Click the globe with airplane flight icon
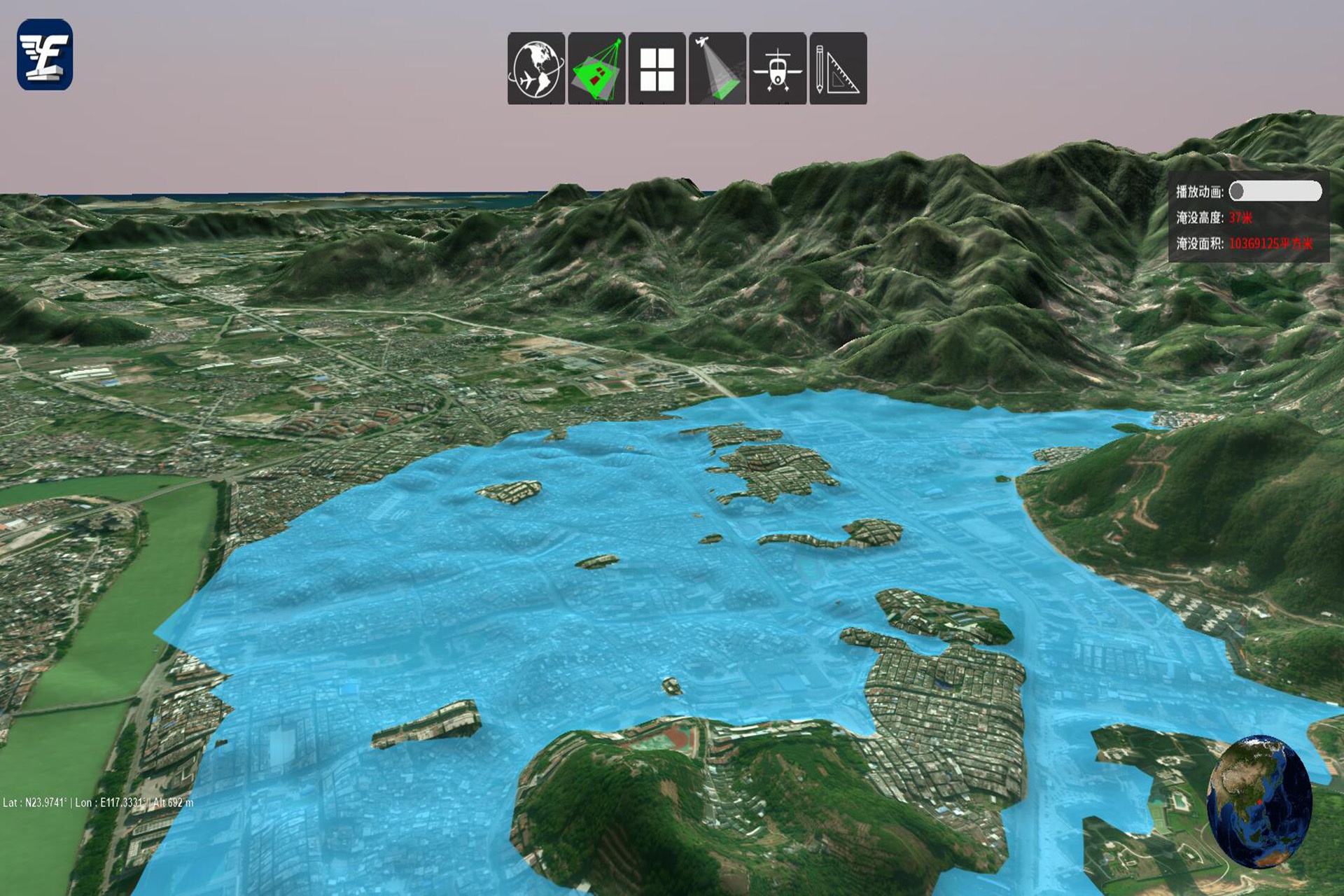Screen dimensions: 1344x896 (535, 69)
